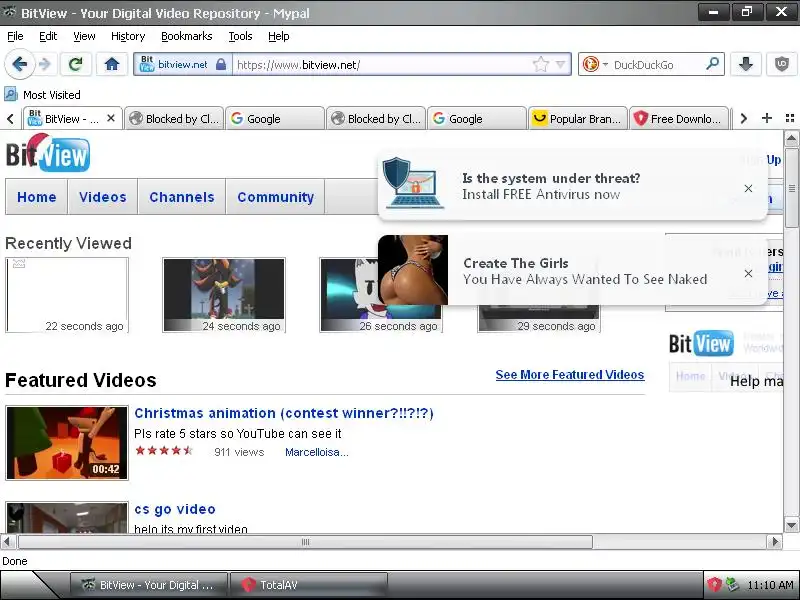Screen dimensions: 800x600
Task: Switch to TotalAV in the taskbar
Action: tap(309, 585)
